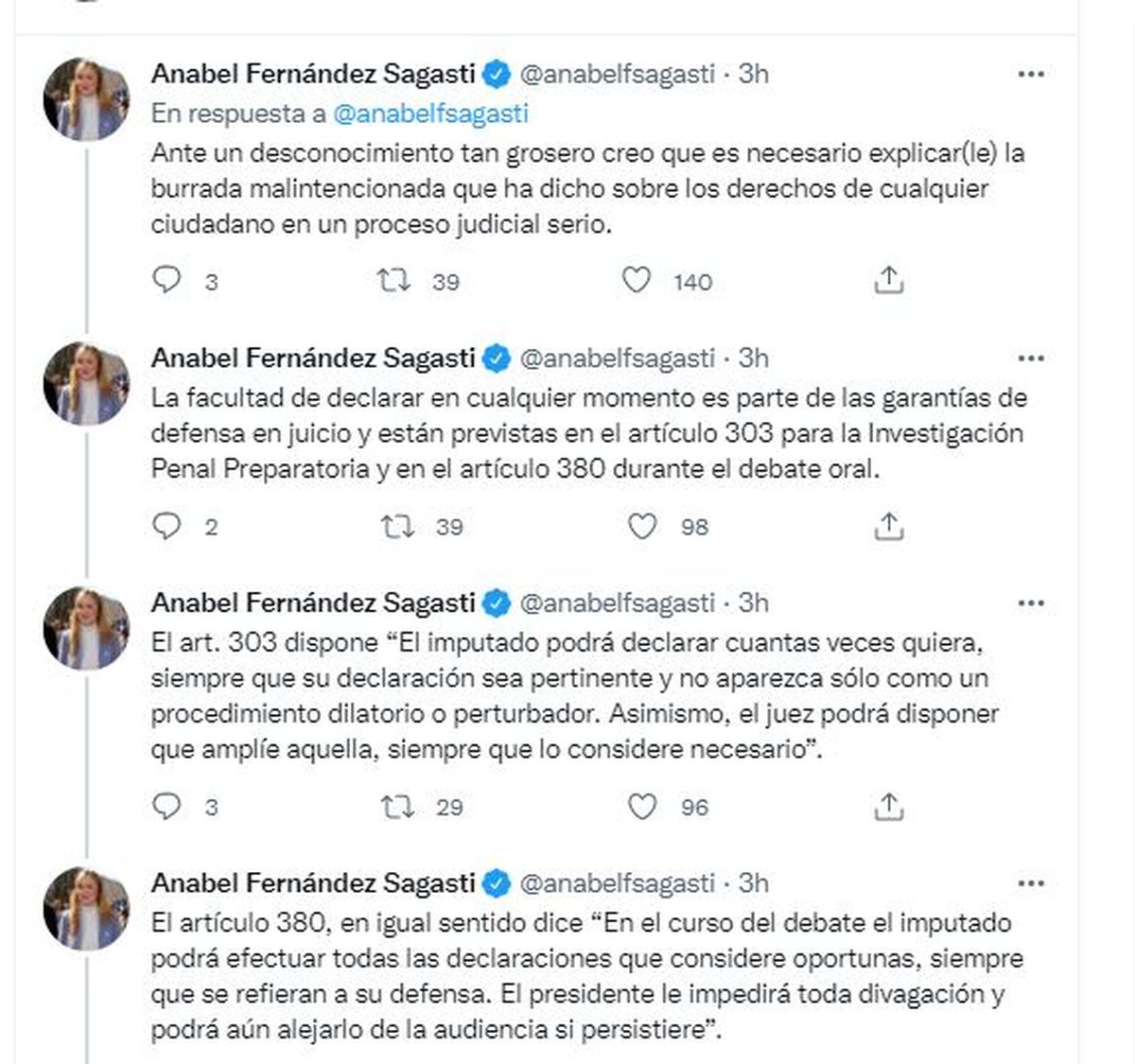This screenshot has height=1064, width=1135.
Task: Retweet the 'desconocimiento tan grosero' tweet
Action: click(x=393, y=280)
